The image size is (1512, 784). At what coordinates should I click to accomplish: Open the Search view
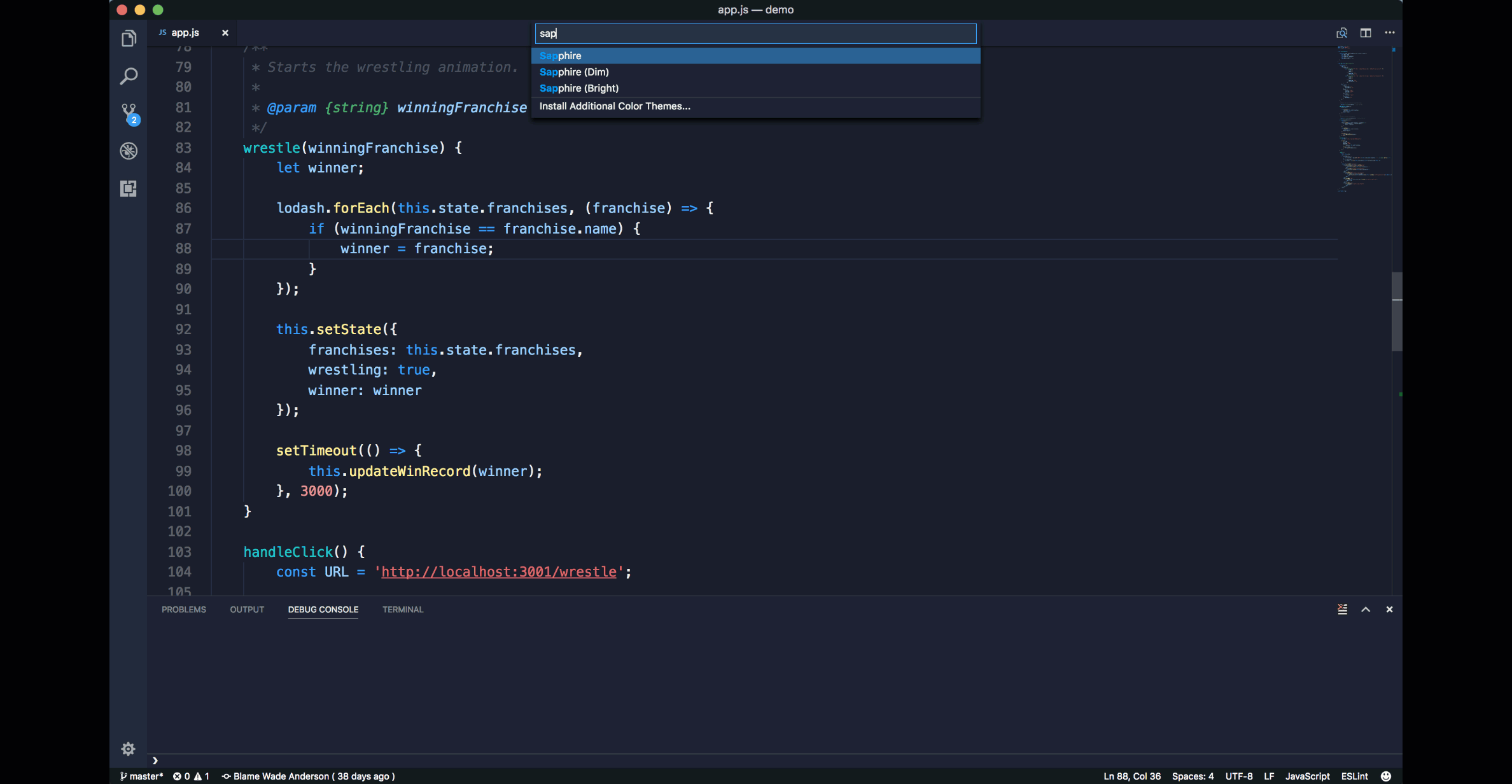pos(129,76)
